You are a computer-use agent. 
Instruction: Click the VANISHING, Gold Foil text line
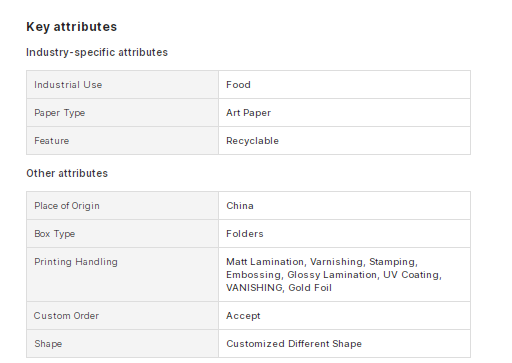(x=279, y=288)
